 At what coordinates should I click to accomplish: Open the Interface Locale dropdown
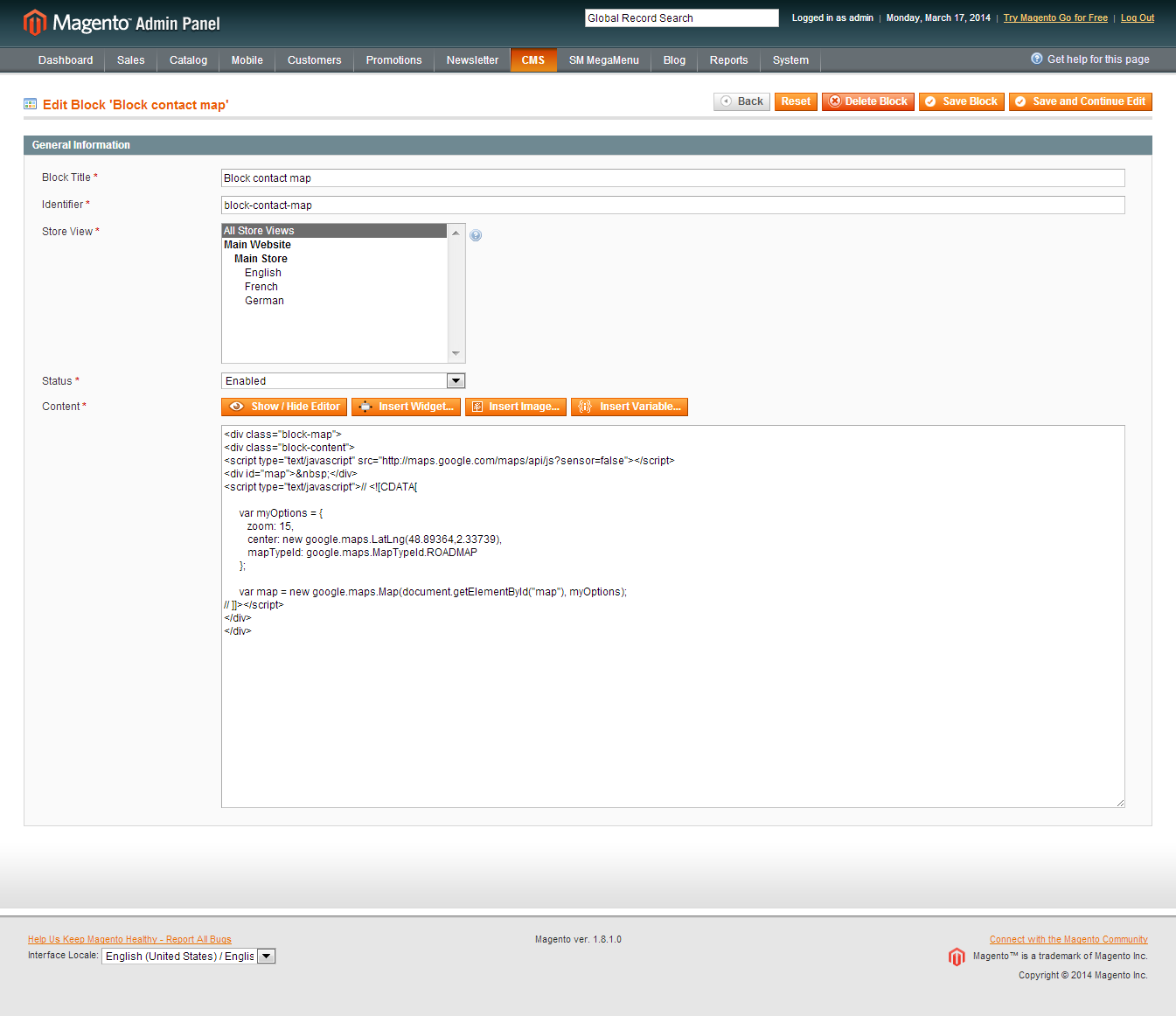coord(189,957)
